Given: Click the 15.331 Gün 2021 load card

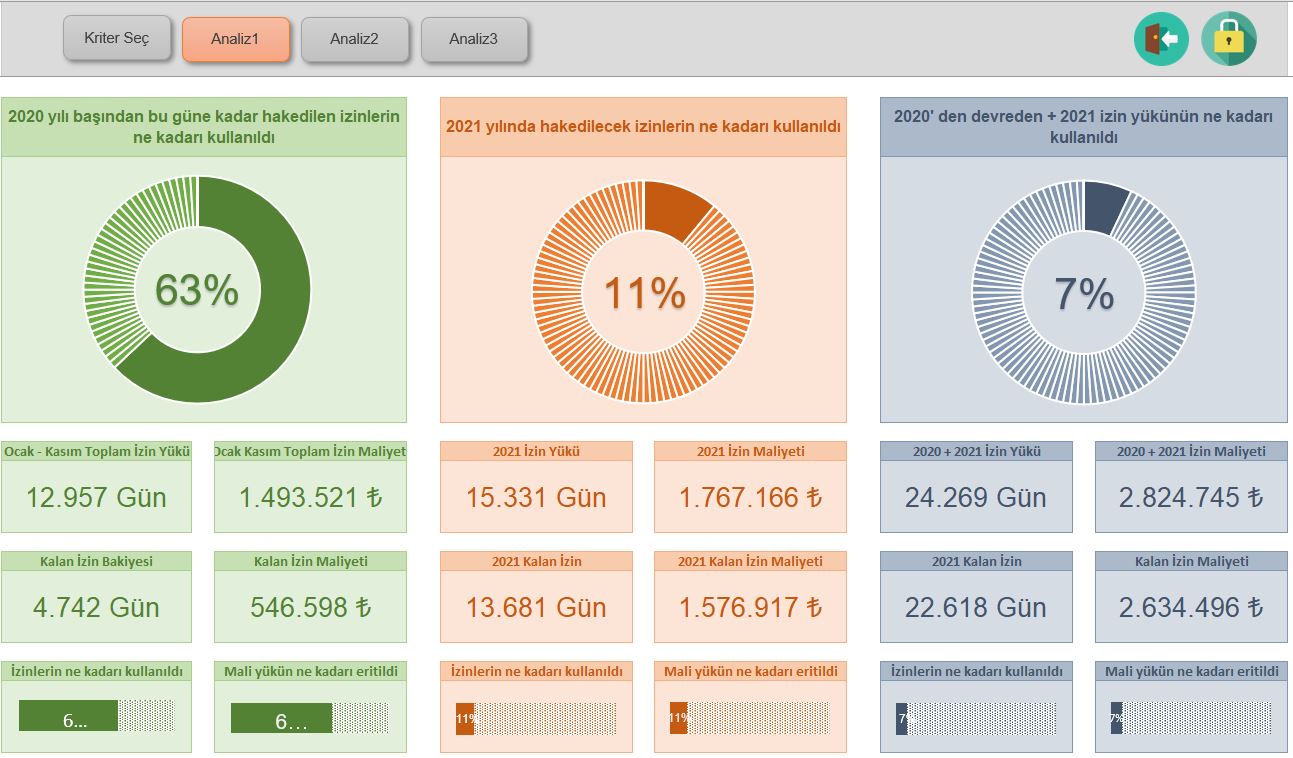Looking at the screenshot, I should click(536, 497).
